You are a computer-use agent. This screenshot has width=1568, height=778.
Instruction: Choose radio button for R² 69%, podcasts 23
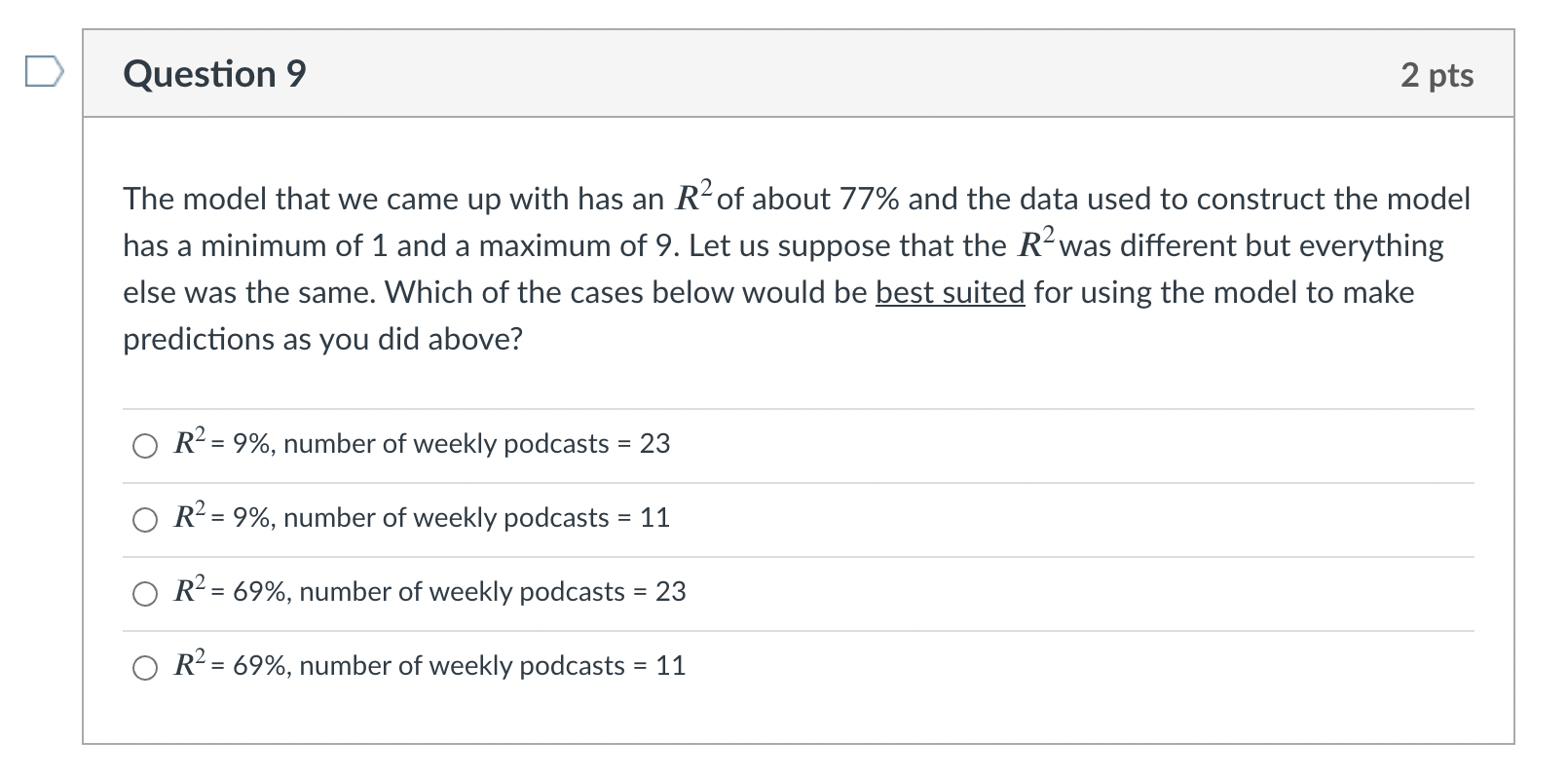tap(145, 594)
